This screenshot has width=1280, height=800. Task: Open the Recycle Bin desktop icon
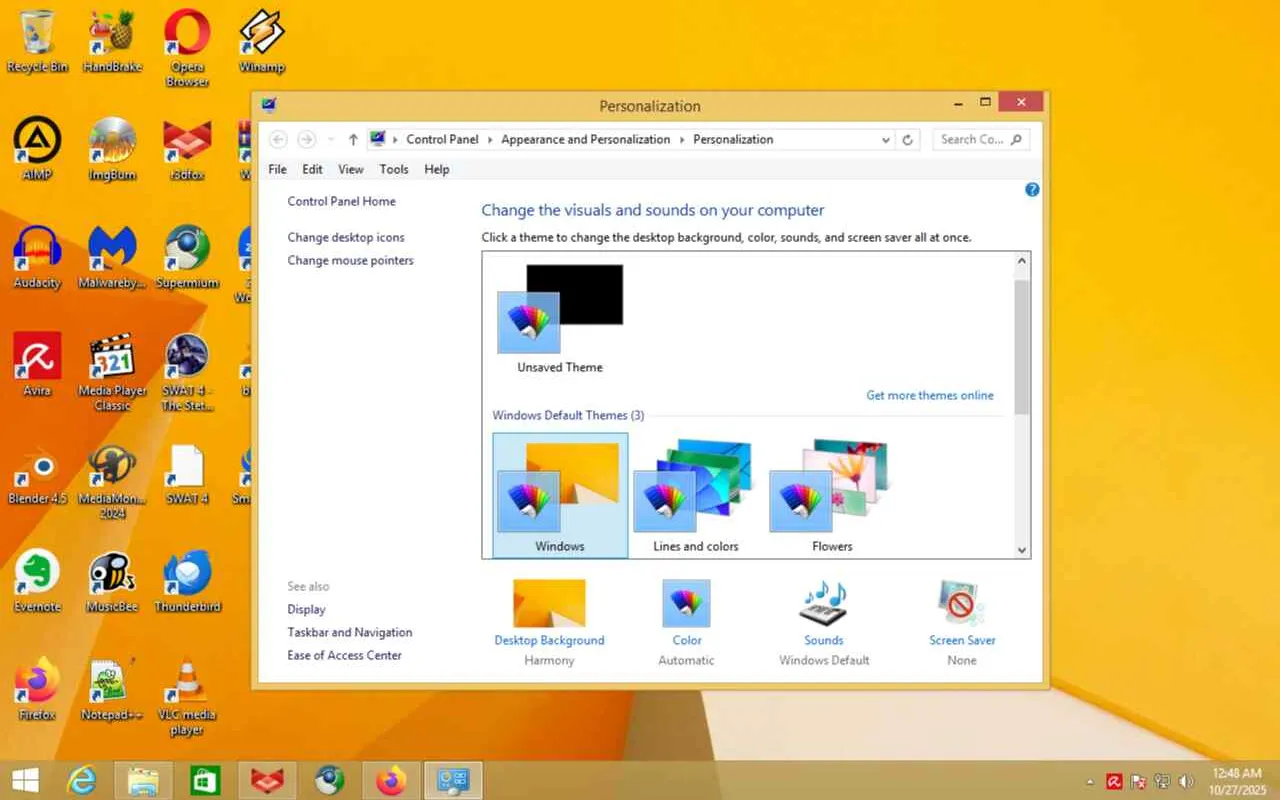click(x=37, y=40)
